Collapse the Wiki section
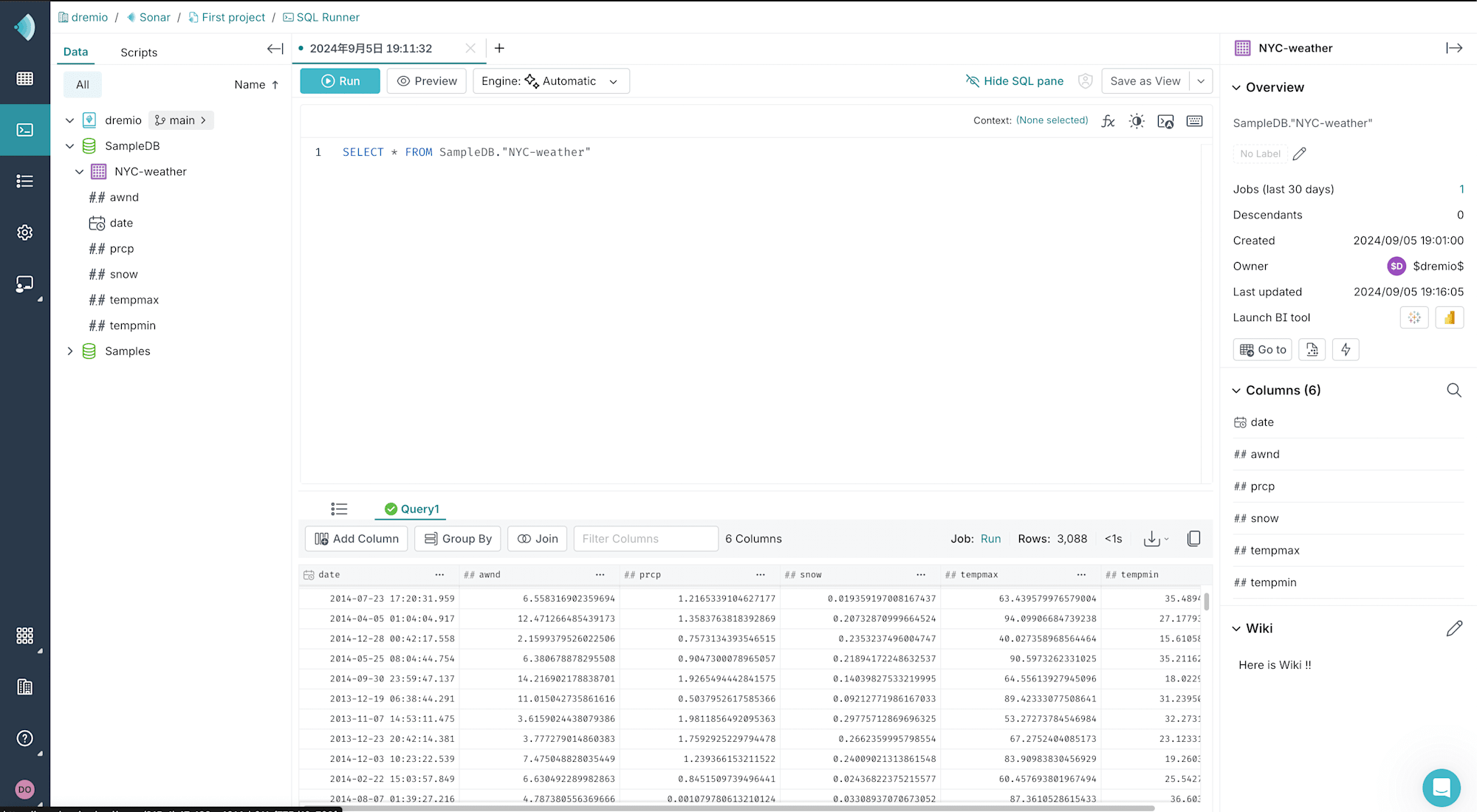Screen dimensions: 1477x812 pos(1236,629)
